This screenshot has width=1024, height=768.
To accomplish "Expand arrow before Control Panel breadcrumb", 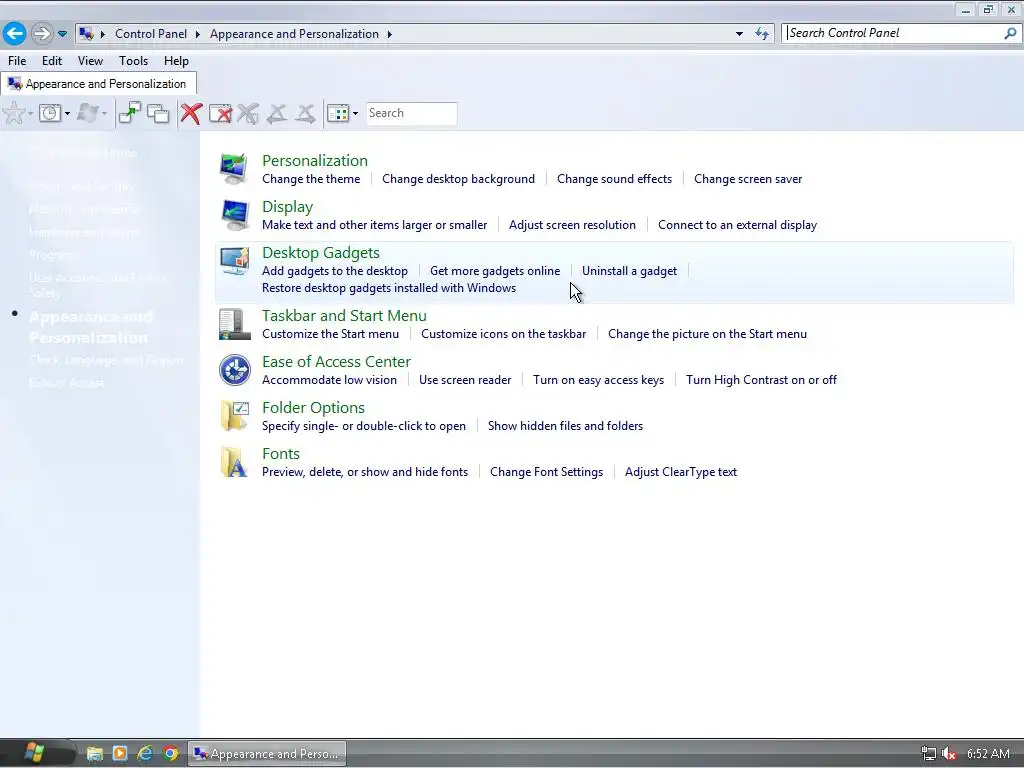I will pos(103,34).
